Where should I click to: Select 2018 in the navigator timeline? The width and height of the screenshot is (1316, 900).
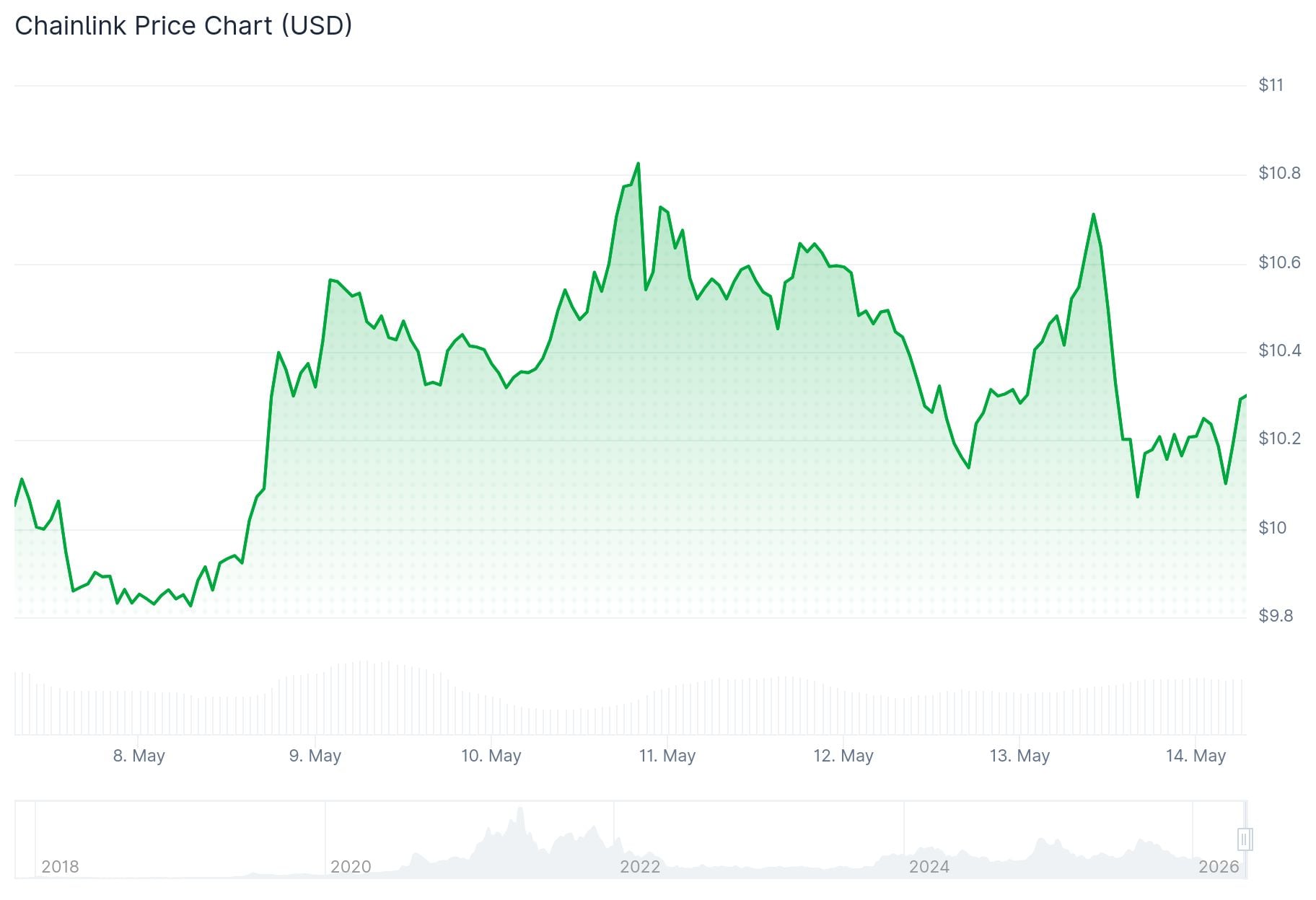pyautogui.click(x=60, y=867)
